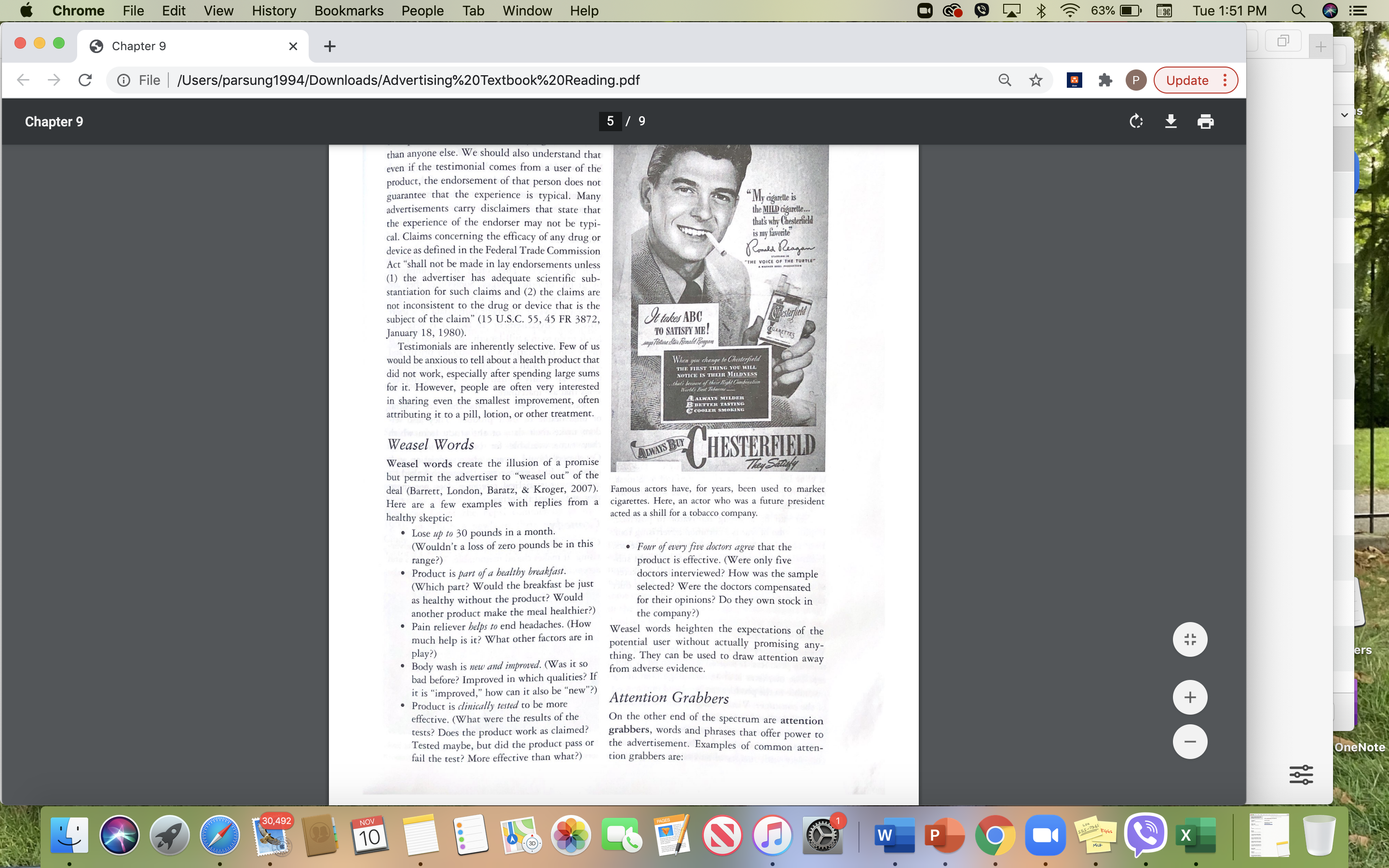This screenshot has width=1389, height=868.
Task: Go forward in browser history
Action: pos(54,80)
